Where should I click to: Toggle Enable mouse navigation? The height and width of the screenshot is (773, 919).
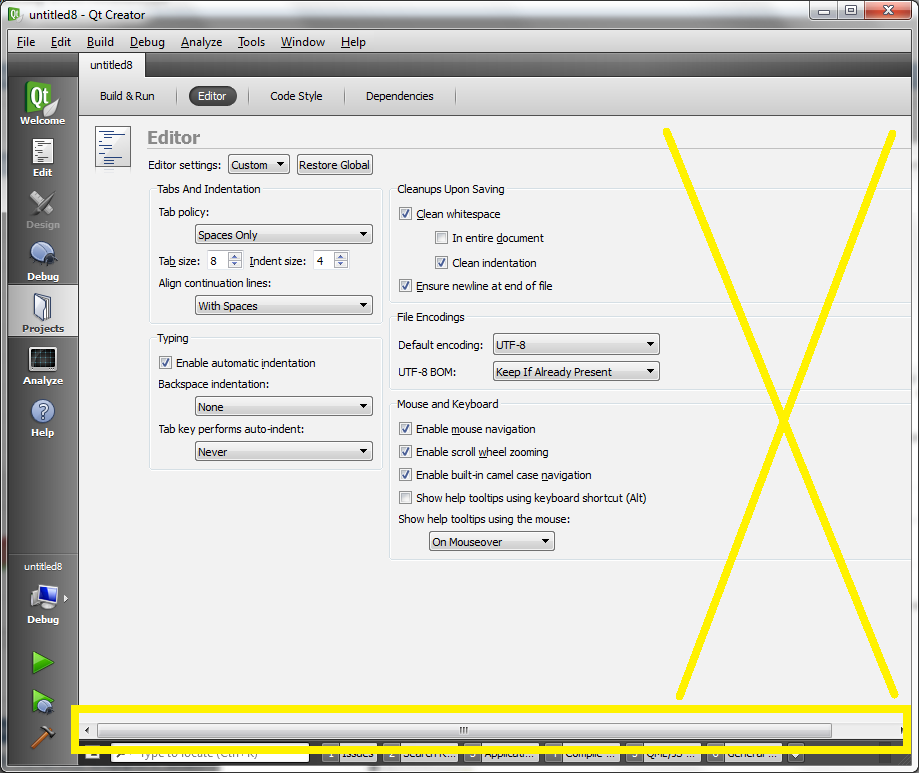click(405, 428)
